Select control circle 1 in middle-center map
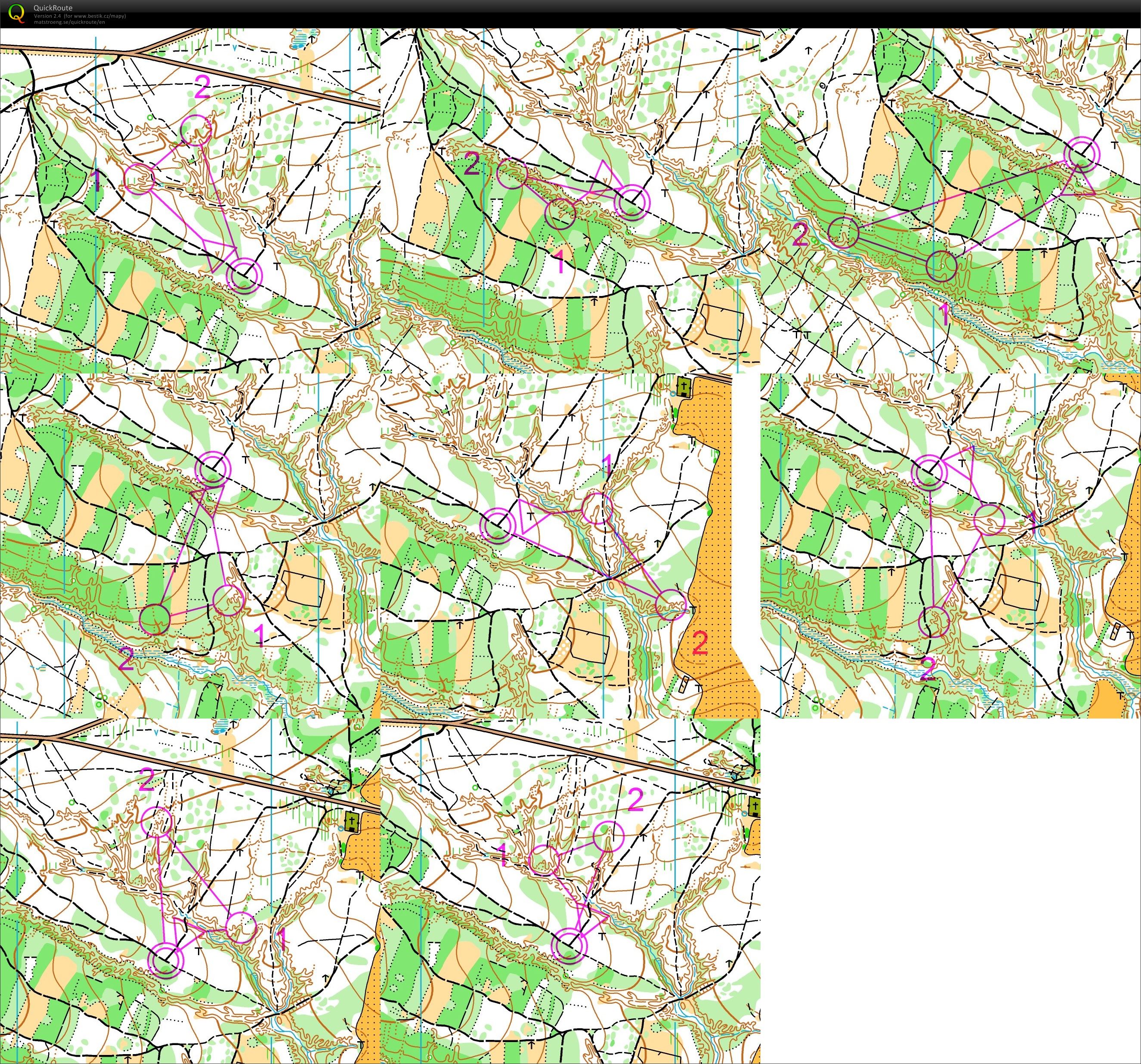This screenshot has height=1064, width=1141. 597,508
